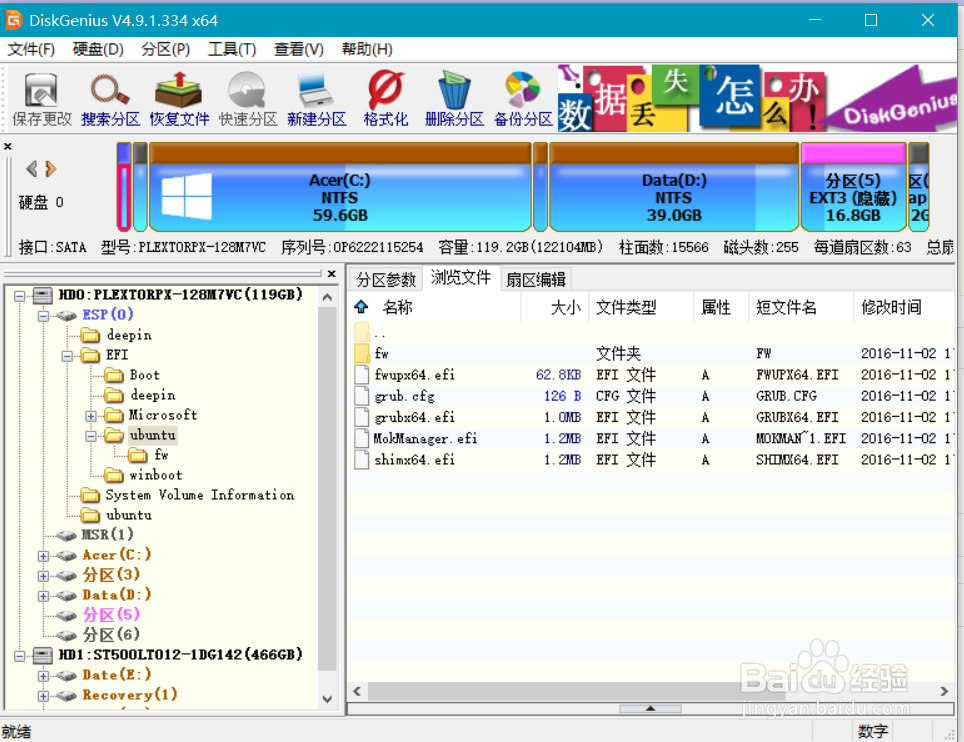Screen dimensions: 964x742
Task: Expand the Recovery(1) tree node
Action: 43,697
